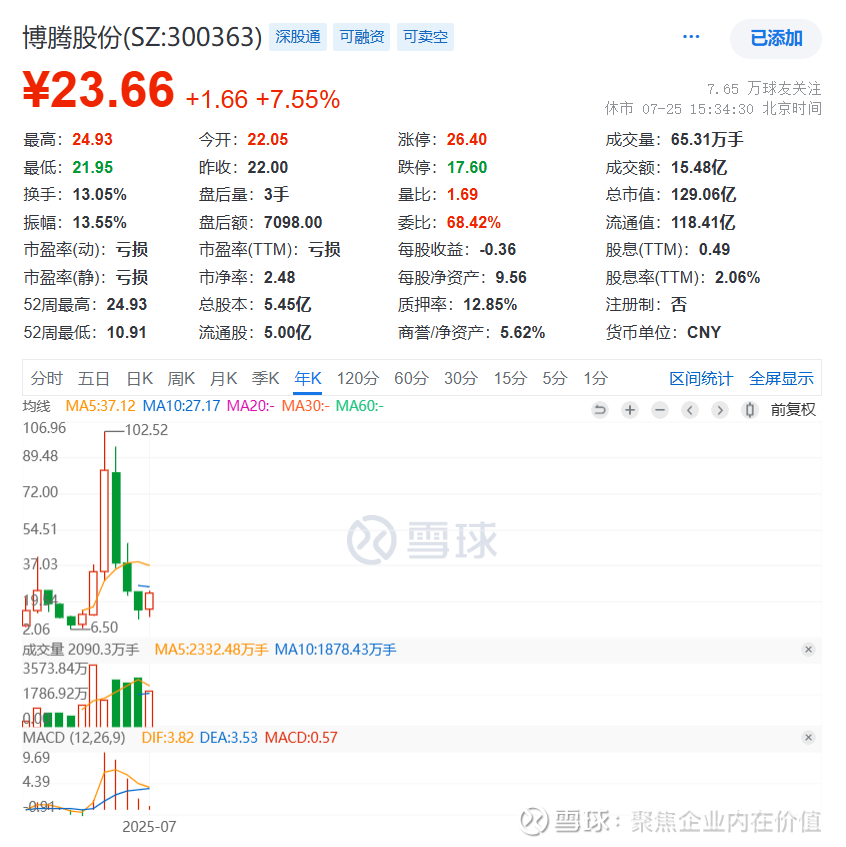Click the MA10:27.17 indicator value
This screenshot has height=847, width=846.
click(182, 406)
